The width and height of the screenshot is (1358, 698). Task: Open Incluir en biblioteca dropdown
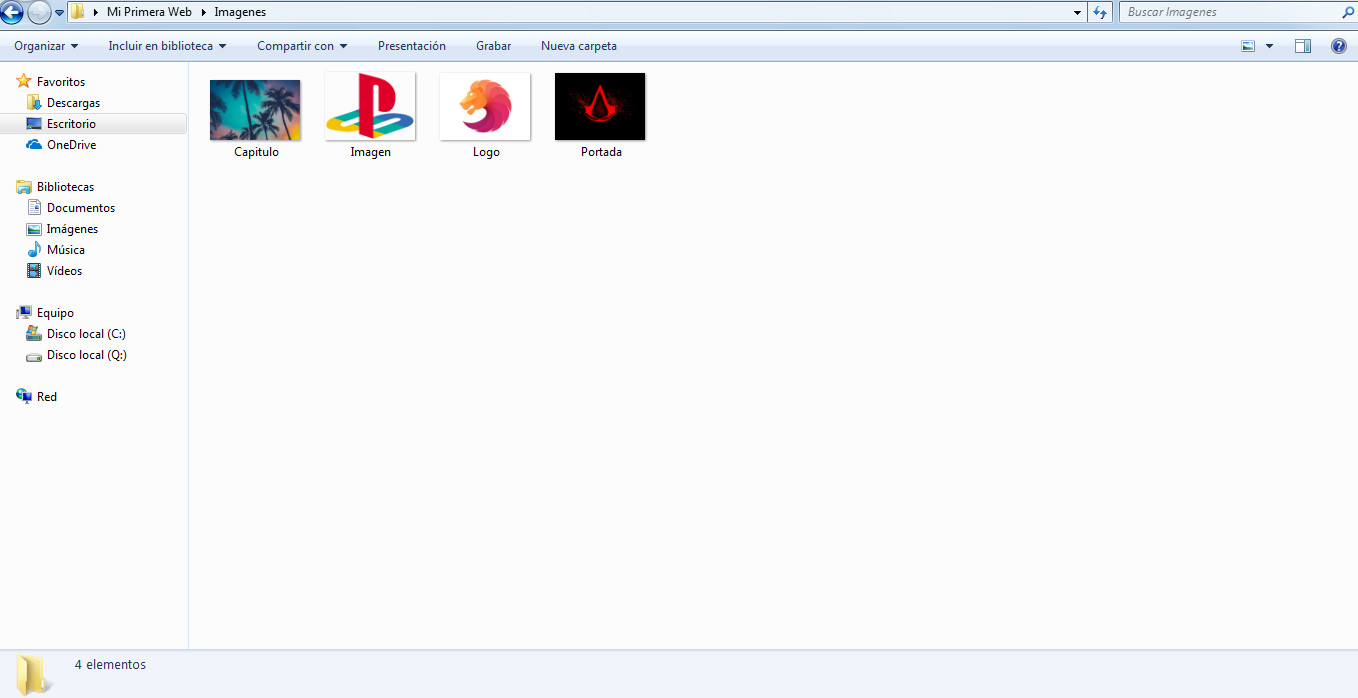click(167, 46)
